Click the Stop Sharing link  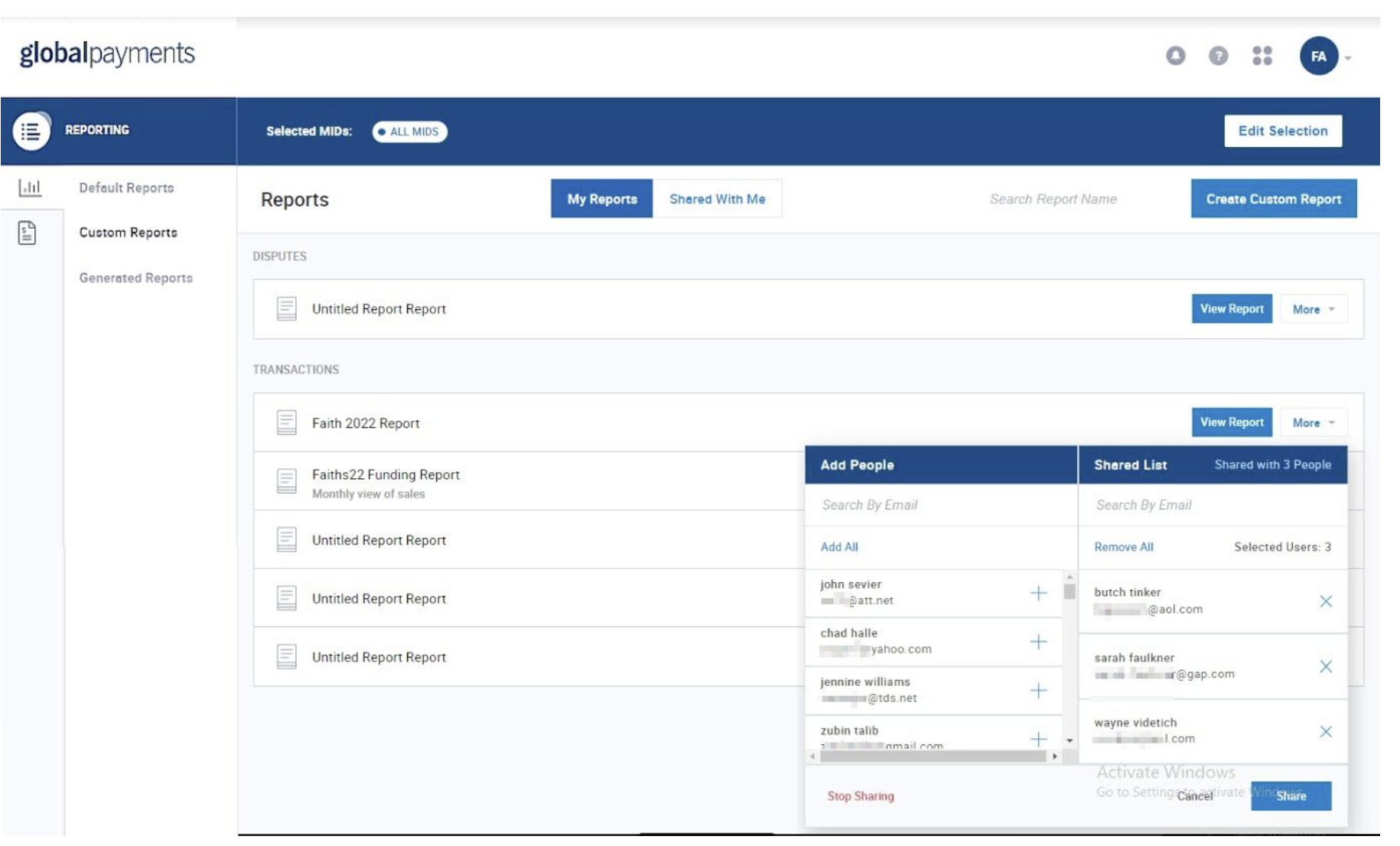click(x=860, y=796)
